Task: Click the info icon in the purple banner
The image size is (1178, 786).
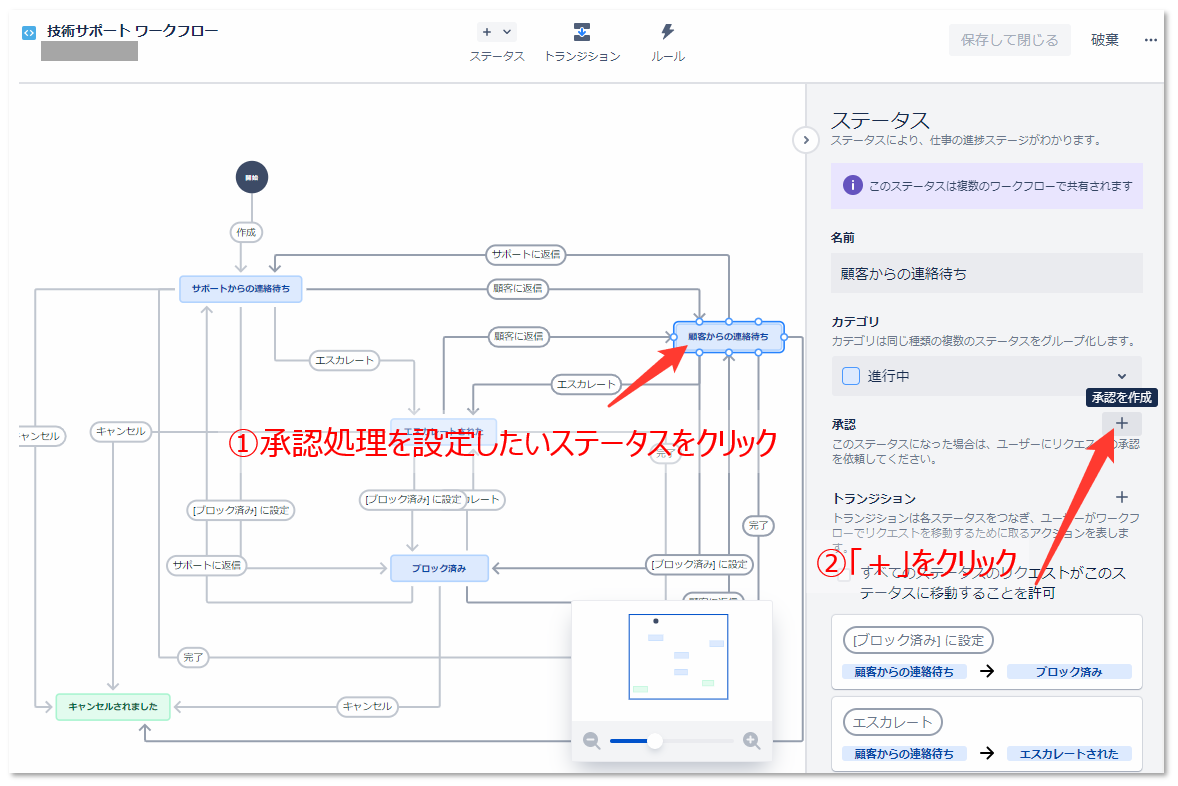Action: click(x=852, y=187)
